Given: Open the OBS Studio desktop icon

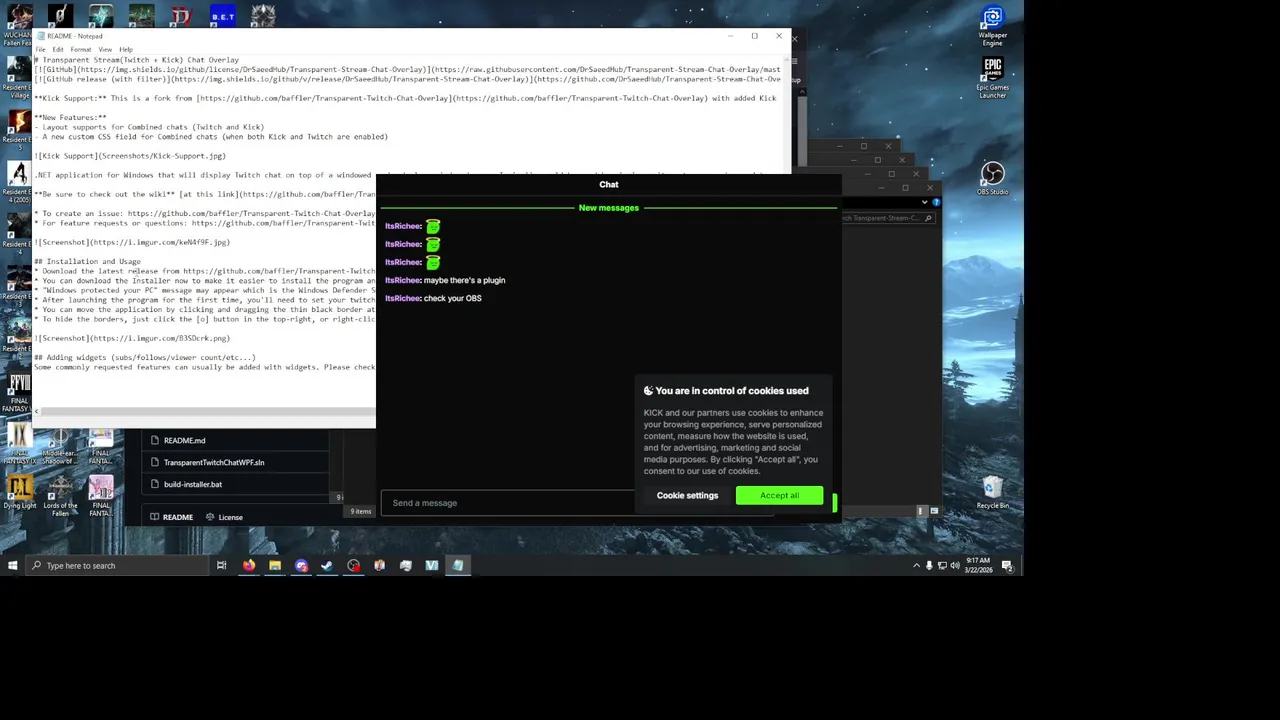Looking at the screenshot, I should [x=992, y=178].
